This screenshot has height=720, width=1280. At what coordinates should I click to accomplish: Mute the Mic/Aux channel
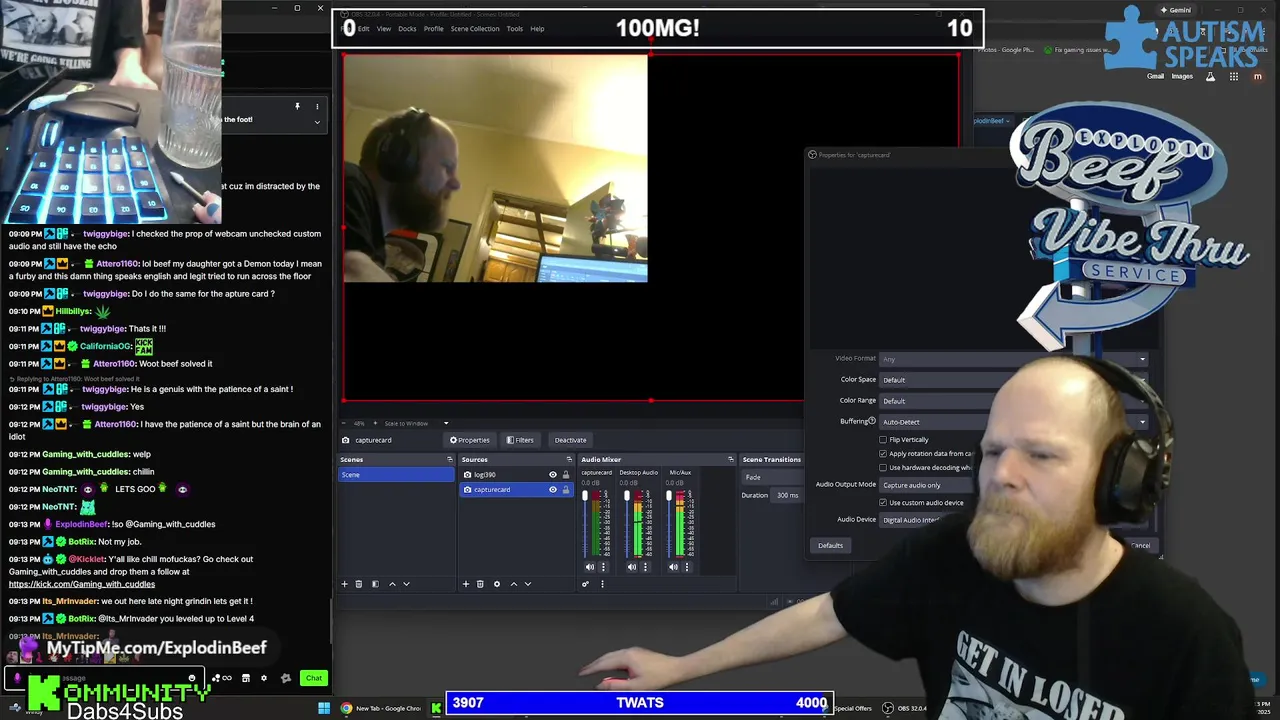tap(674, 567)
